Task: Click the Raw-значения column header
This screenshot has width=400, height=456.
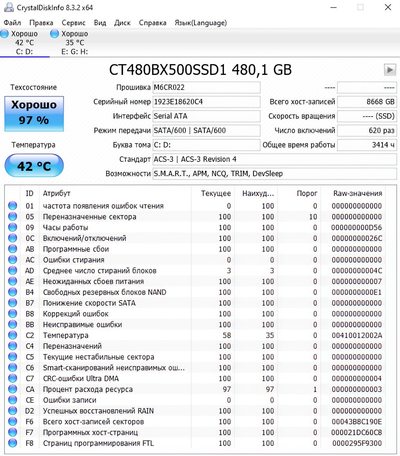Action: 358,193
